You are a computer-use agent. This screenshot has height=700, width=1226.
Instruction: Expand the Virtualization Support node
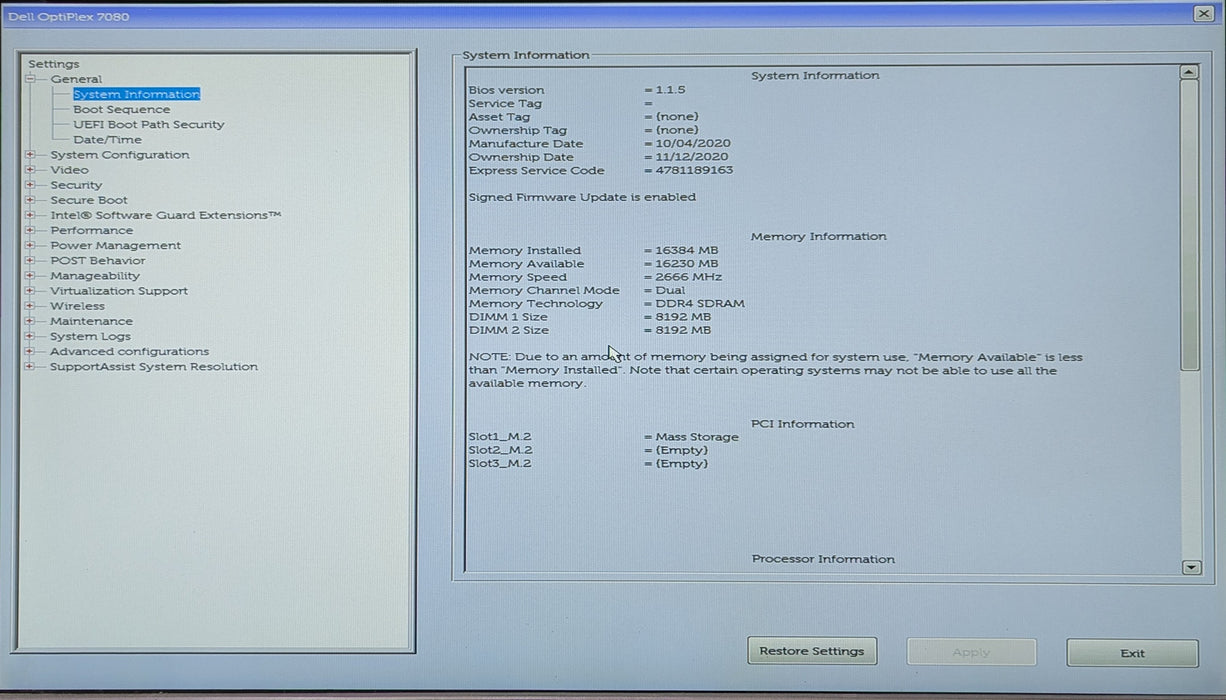coord(30,291)
